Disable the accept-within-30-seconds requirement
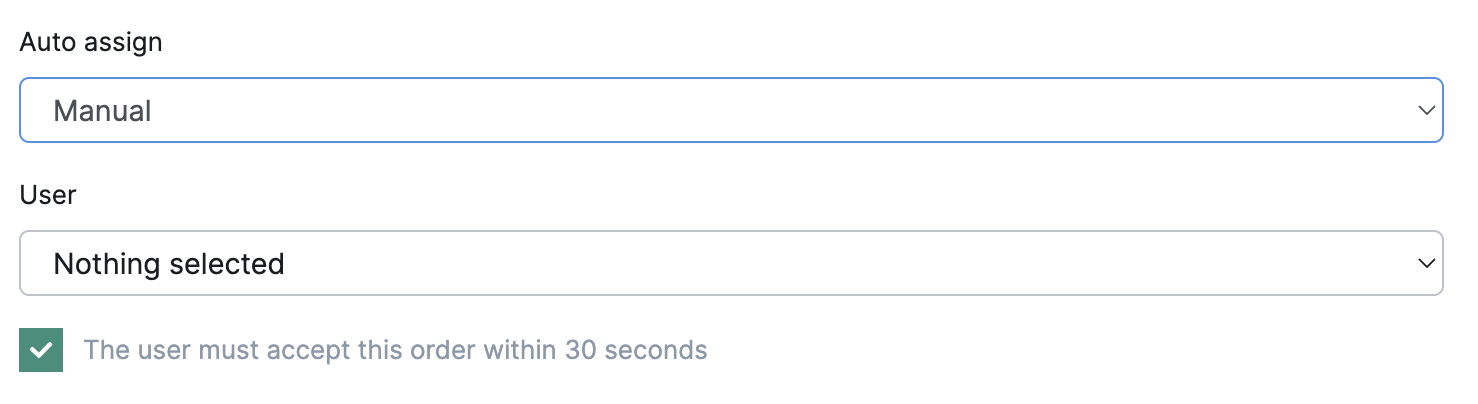Image resolution: width=1478 pixels, height=404 pixels. [41, 350]
